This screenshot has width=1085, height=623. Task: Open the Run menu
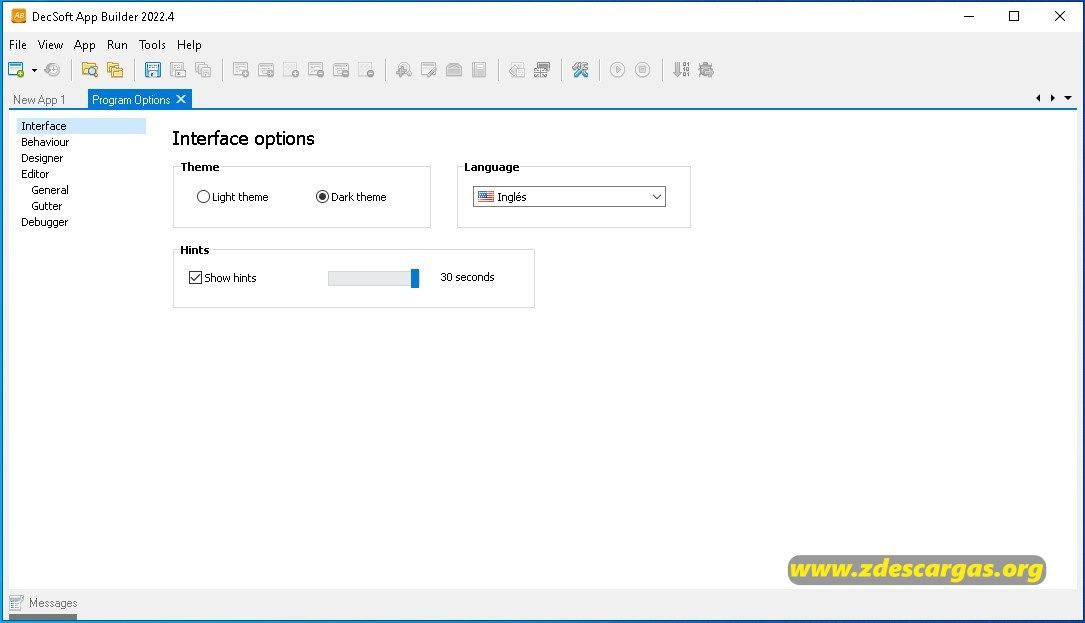[117, 45]
